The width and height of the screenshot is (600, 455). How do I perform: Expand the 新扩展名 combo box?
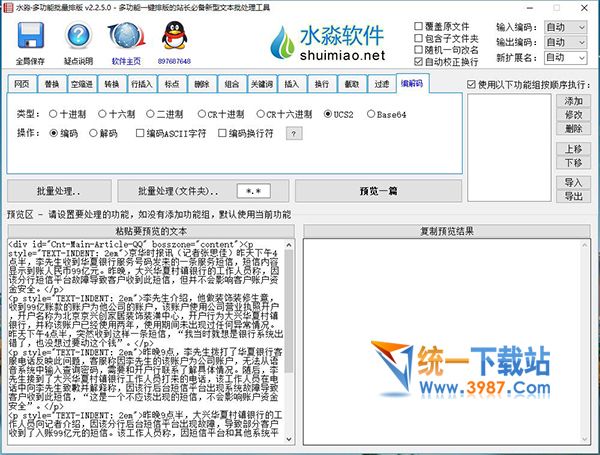pos(565,57)
